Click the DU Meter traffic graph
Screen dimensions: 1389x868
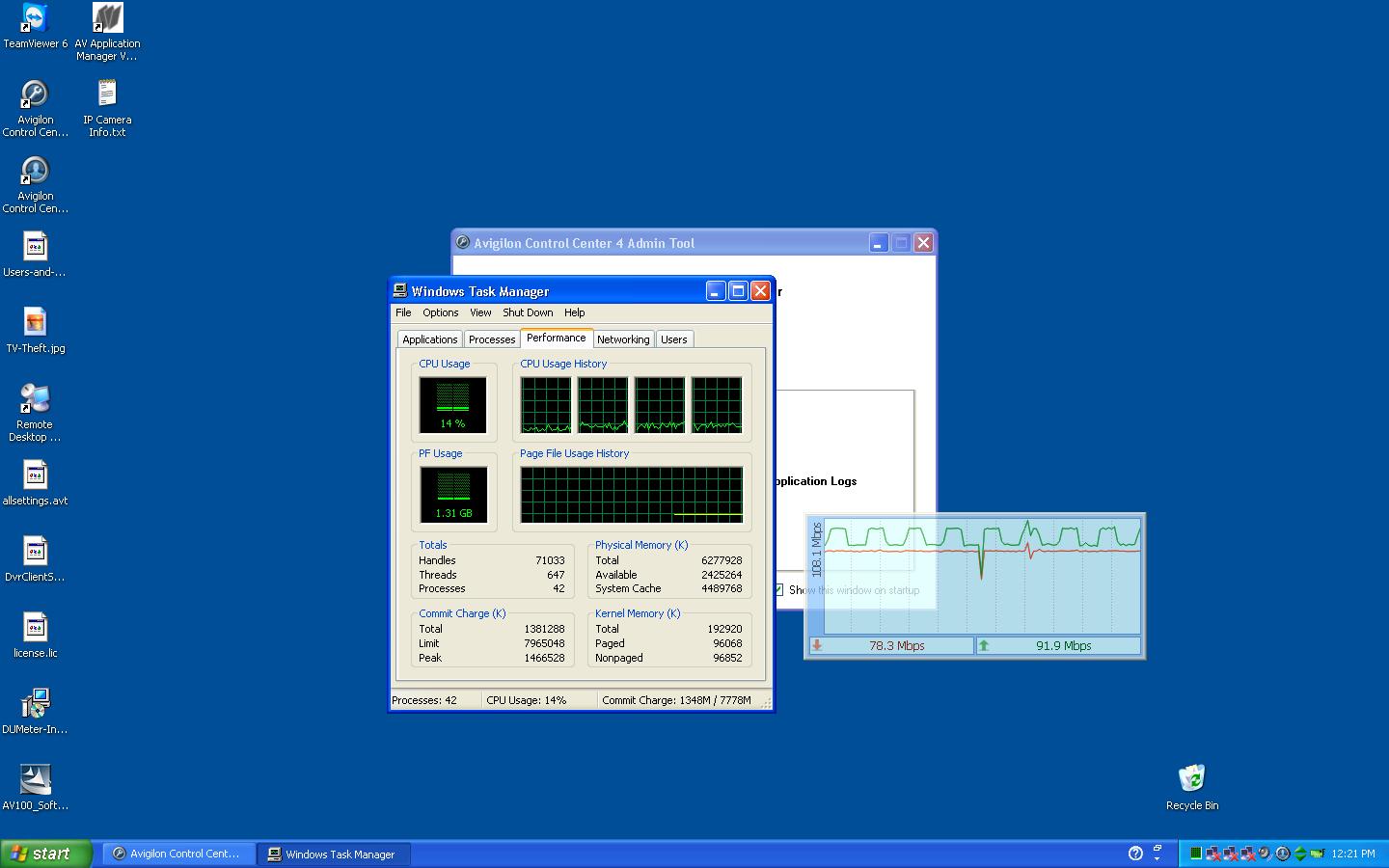(983, 576)
